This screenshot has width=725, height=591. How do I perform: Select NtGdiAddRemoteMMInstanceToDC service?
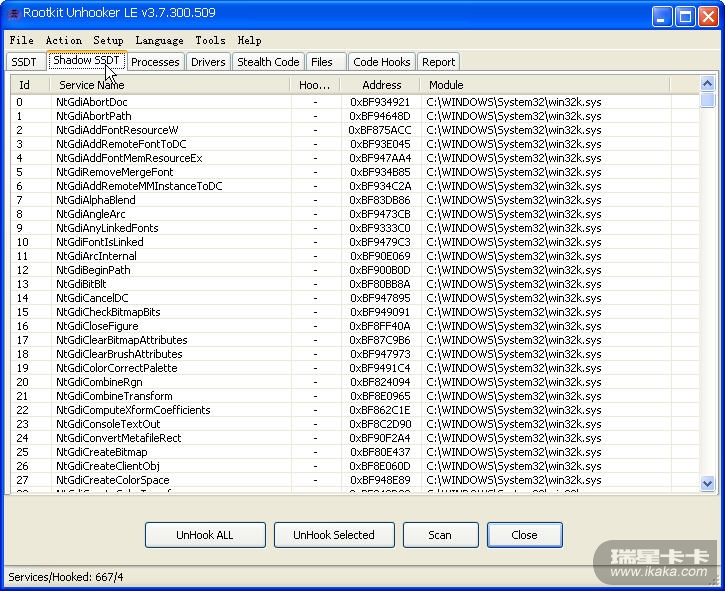pyautogui.click(x=355, y=186)
